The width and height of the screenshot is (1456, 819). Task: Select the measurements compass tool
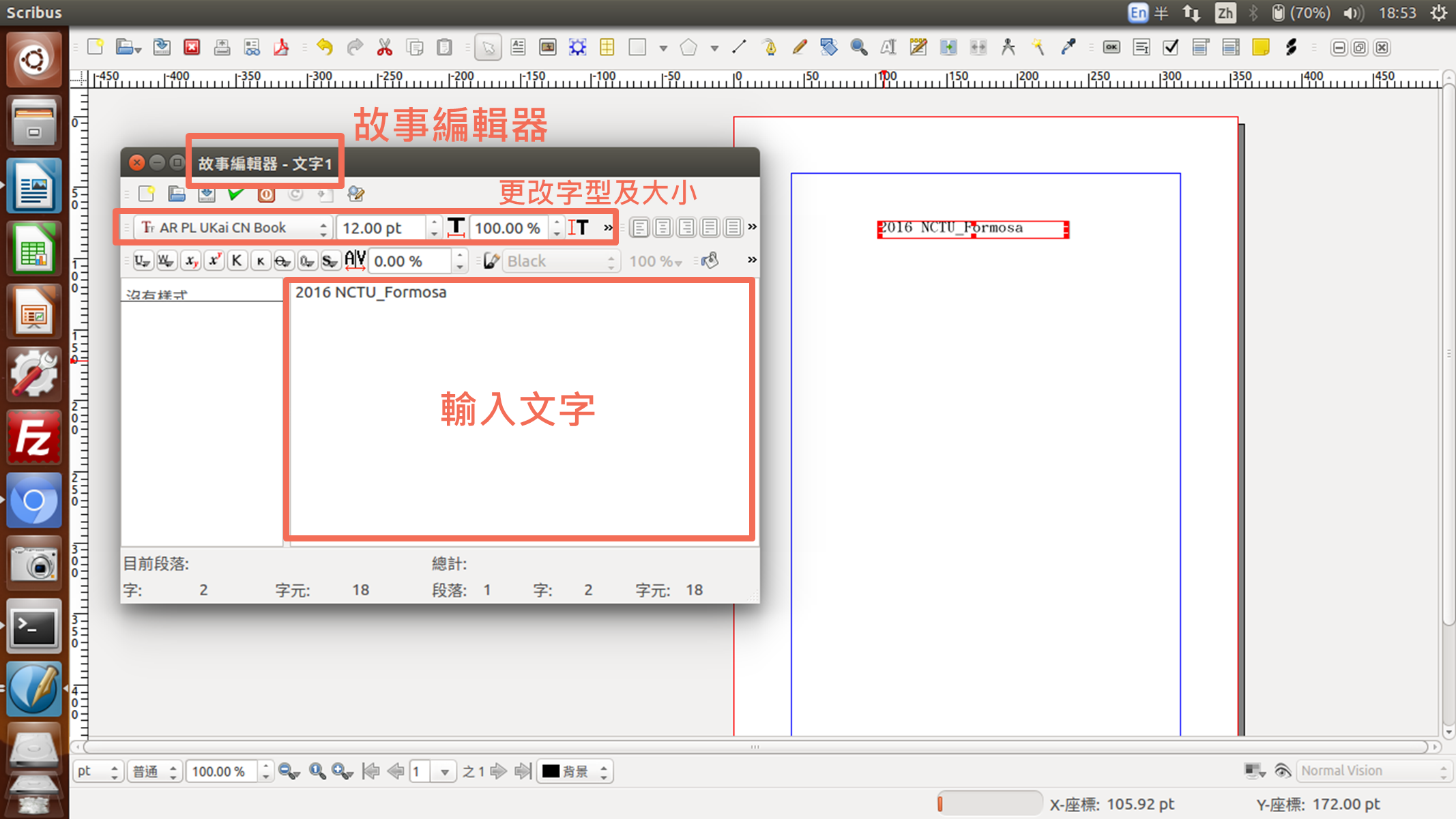click(1008, 47)
